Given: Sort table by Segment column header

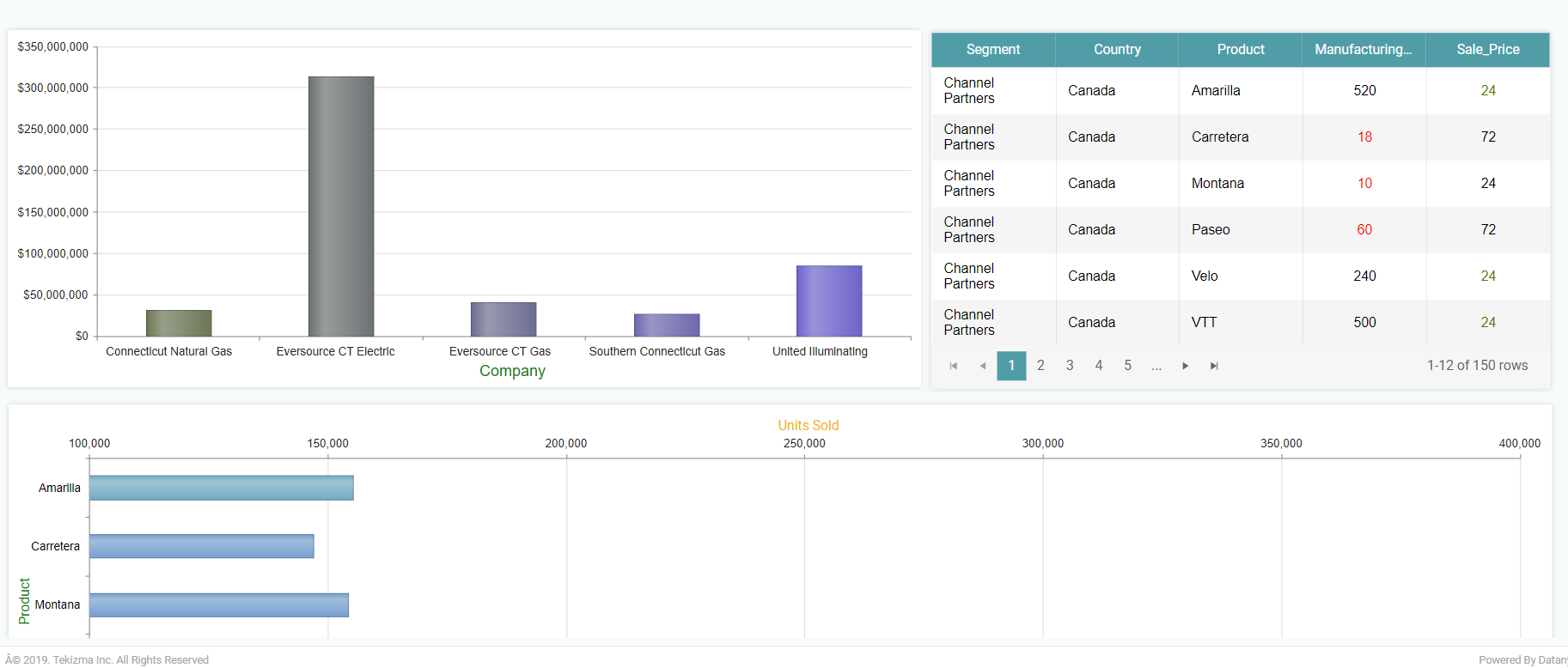Looking at the screenshot, I should pos(992,50).
